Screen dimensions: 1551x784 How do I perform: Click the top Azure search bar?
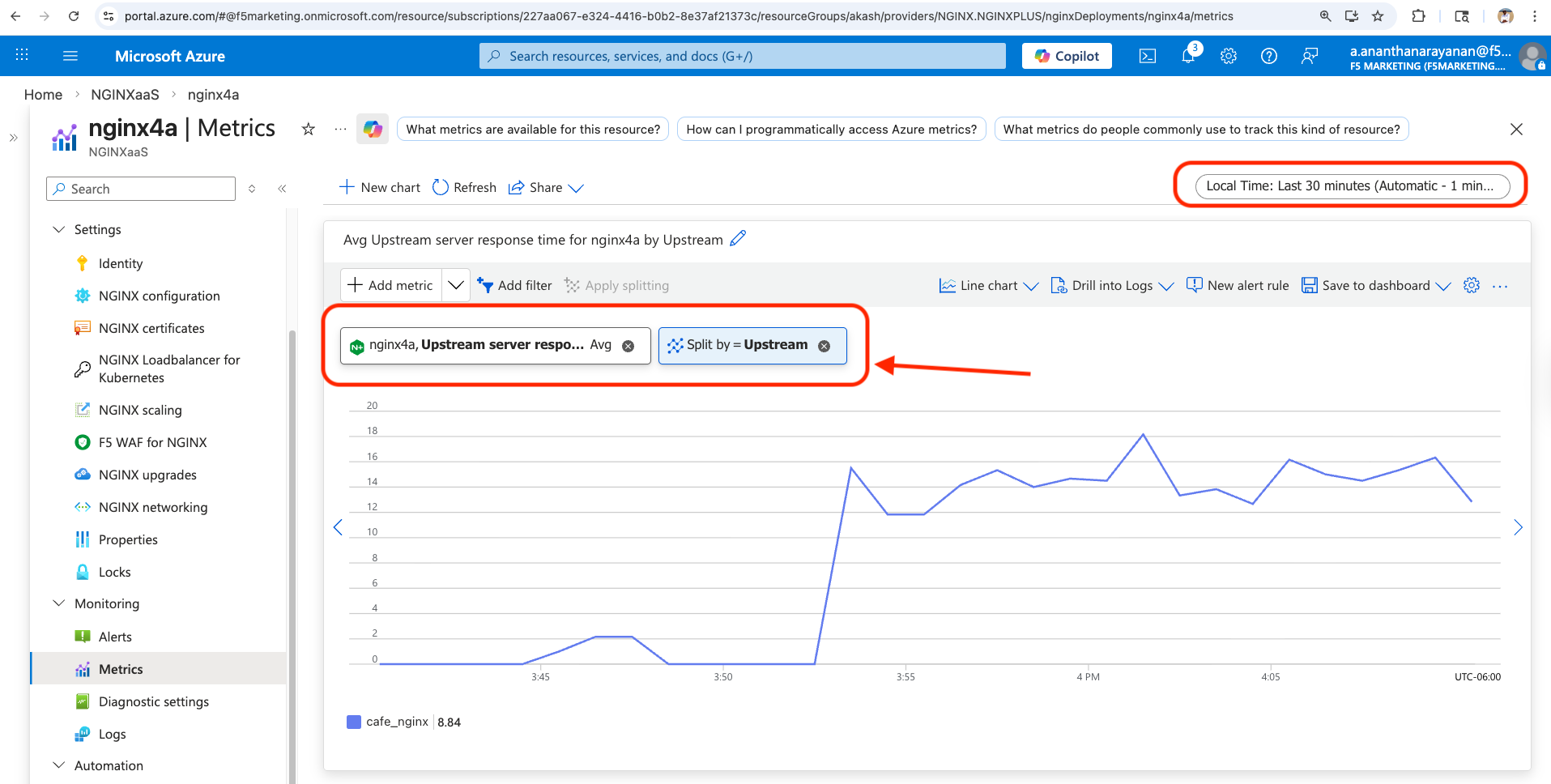point(742,56)
